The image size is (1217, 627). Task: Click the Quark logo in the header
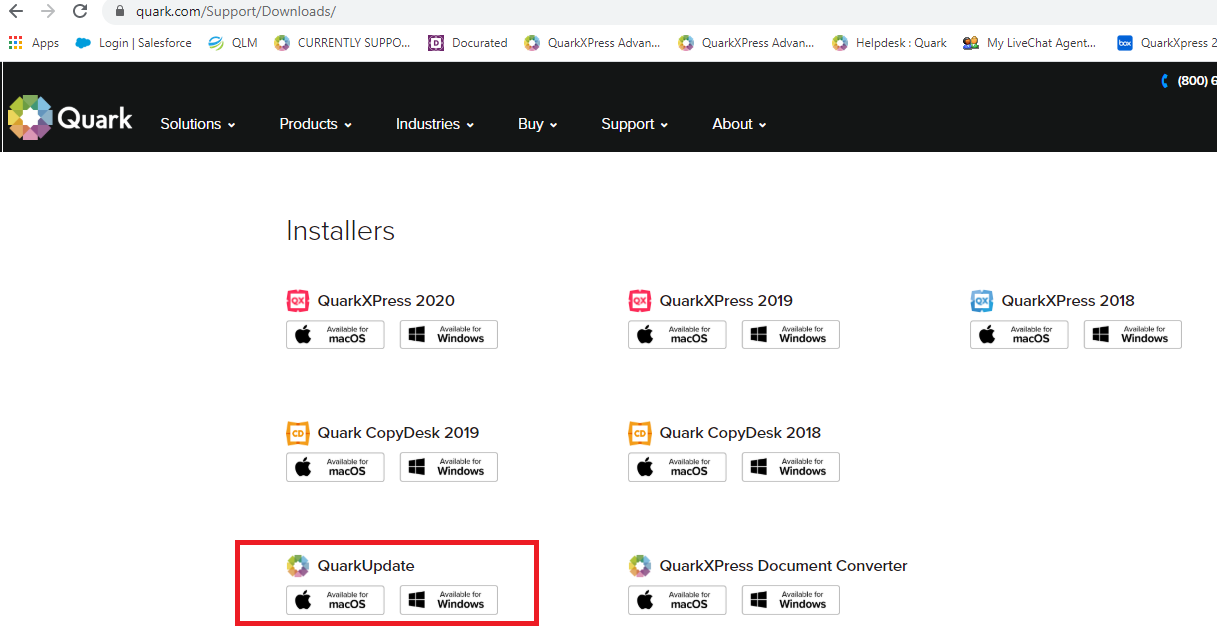[70, 119]
